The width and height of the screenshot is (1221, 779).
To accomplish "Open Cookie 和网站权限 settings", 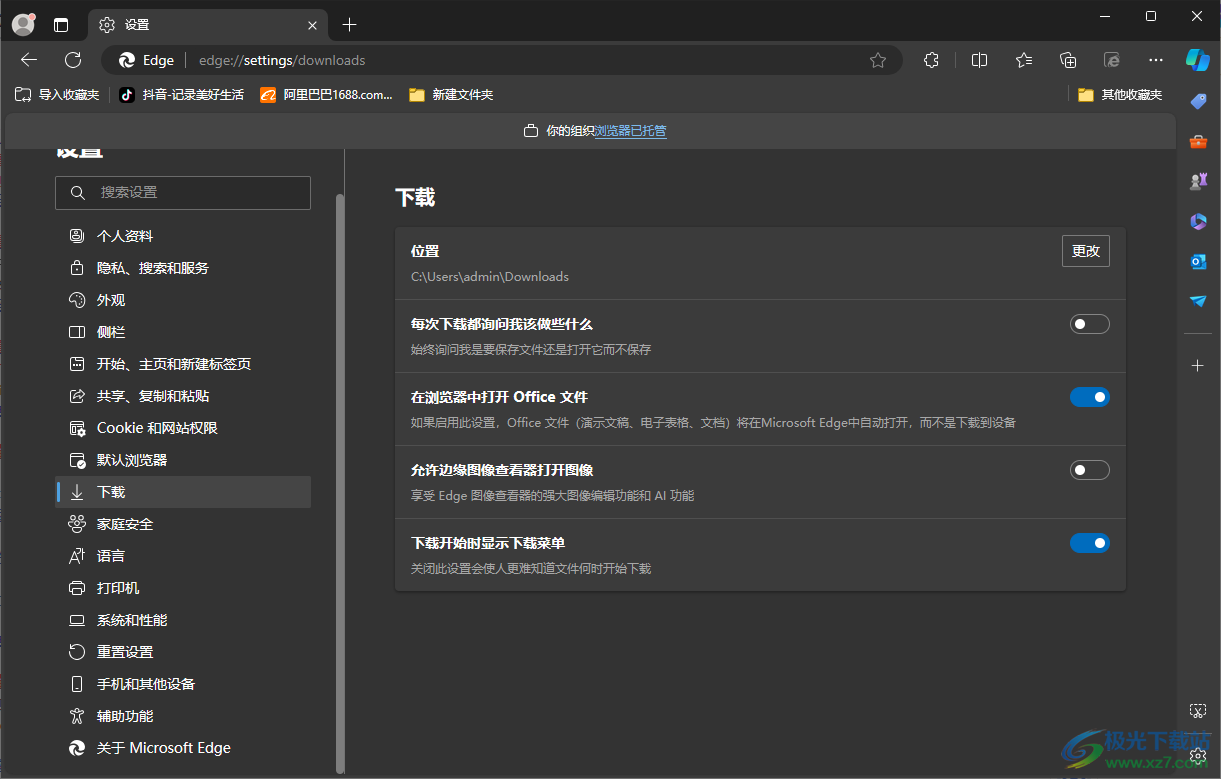I will pos(183,428).
